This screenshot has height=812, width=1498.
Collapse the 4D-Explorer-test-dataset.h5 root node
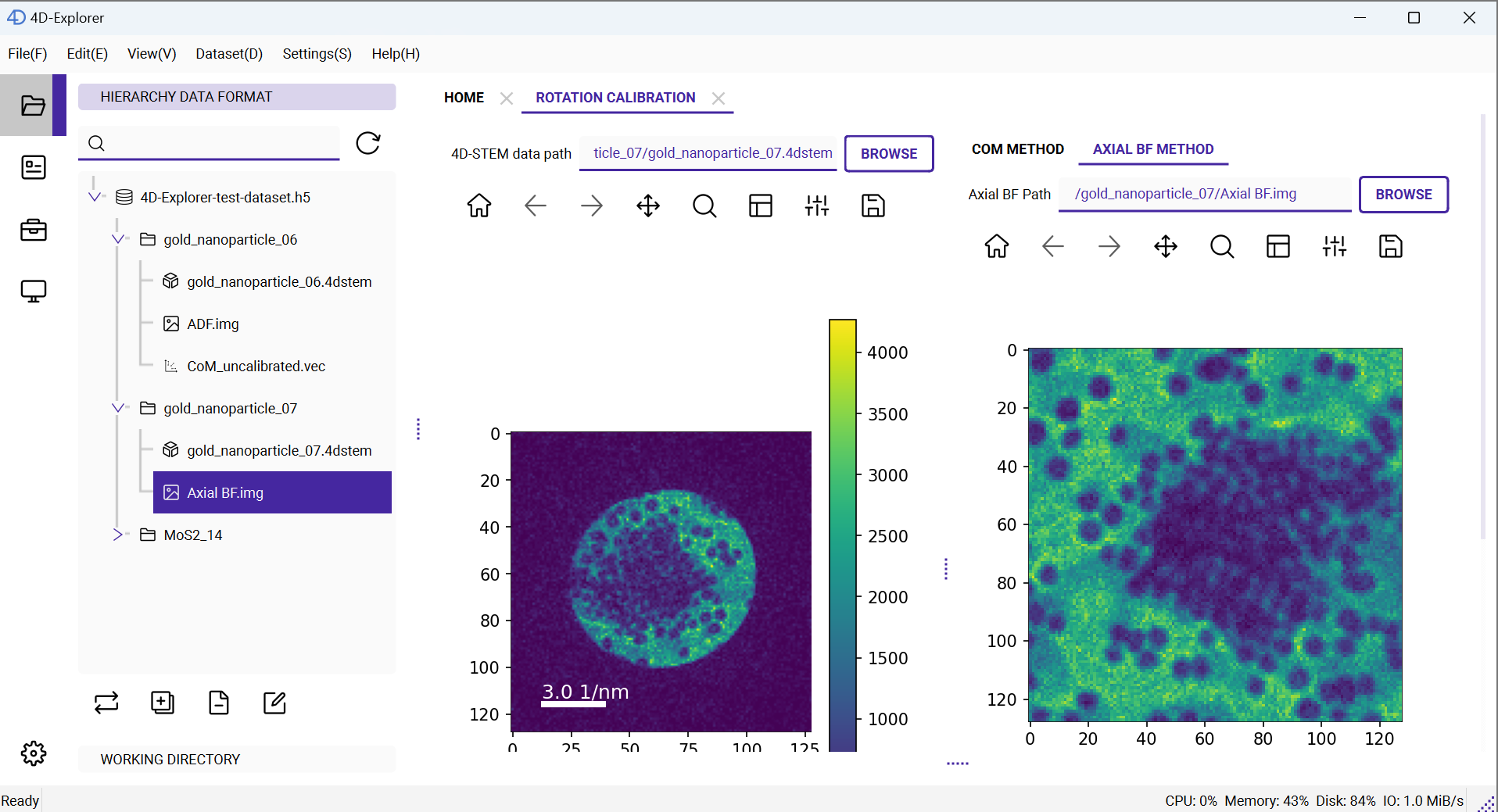(95, 197)
